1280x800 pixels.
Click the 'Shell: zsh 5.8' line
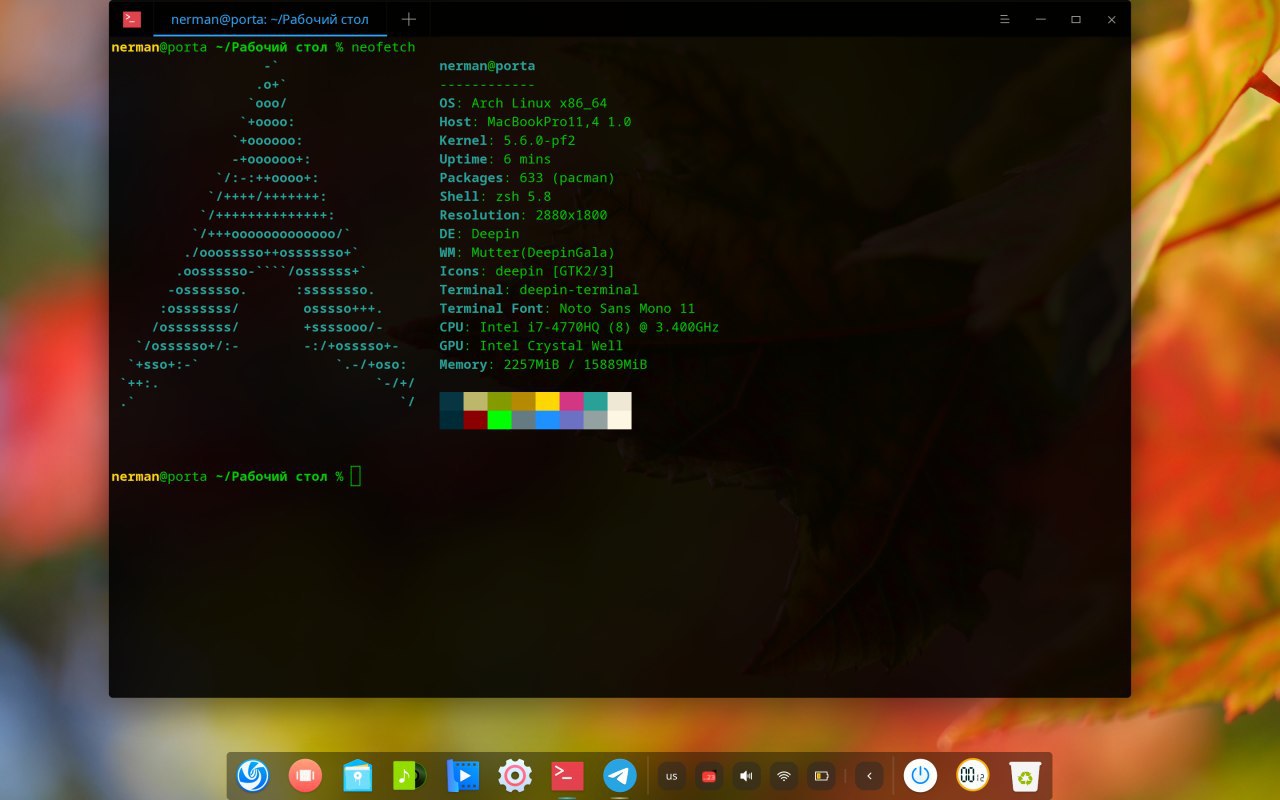click(x=495, y=197)
